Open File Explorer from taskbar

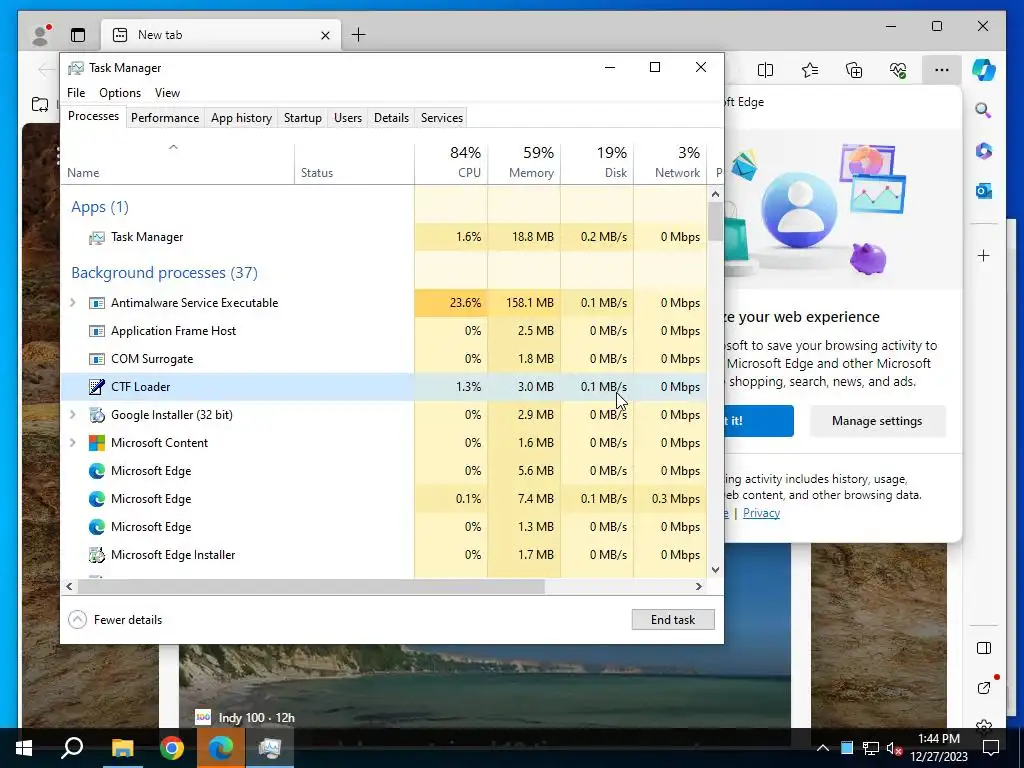click(122, 748)
